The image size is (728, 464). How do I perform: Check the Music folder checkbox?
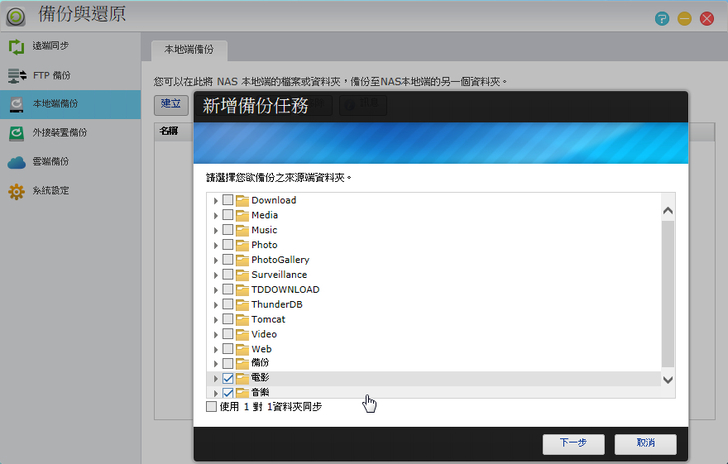[x=228, y=229]
